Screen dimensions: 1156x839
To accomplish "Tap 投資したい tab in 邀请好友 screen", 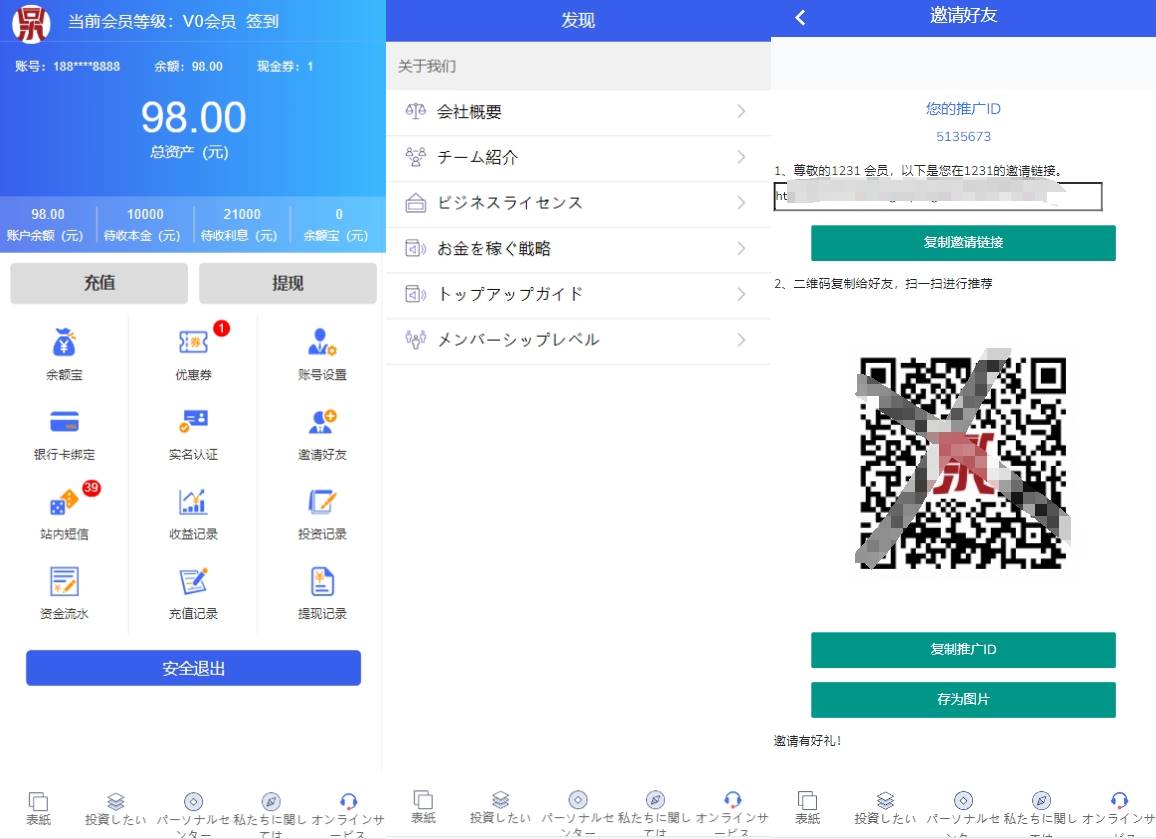I will coord(885,809).
